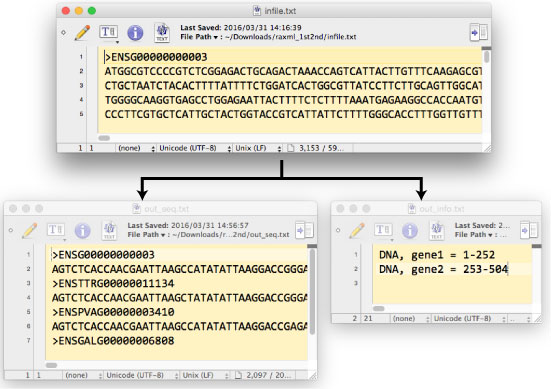Click the TEXT document icon in infile.txt toolbar
The image size is (551, 389).
[x=162, y=33]
